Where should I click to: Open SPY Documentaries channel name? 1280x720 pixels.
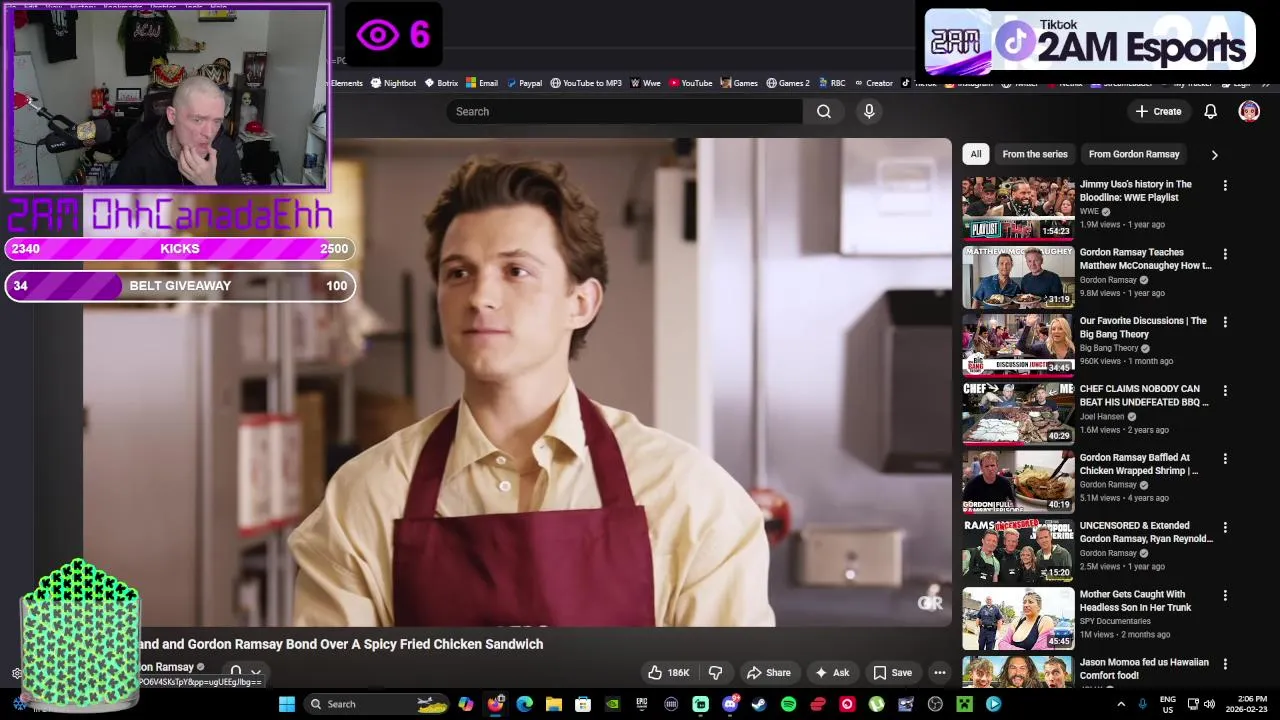(1115, 621)
